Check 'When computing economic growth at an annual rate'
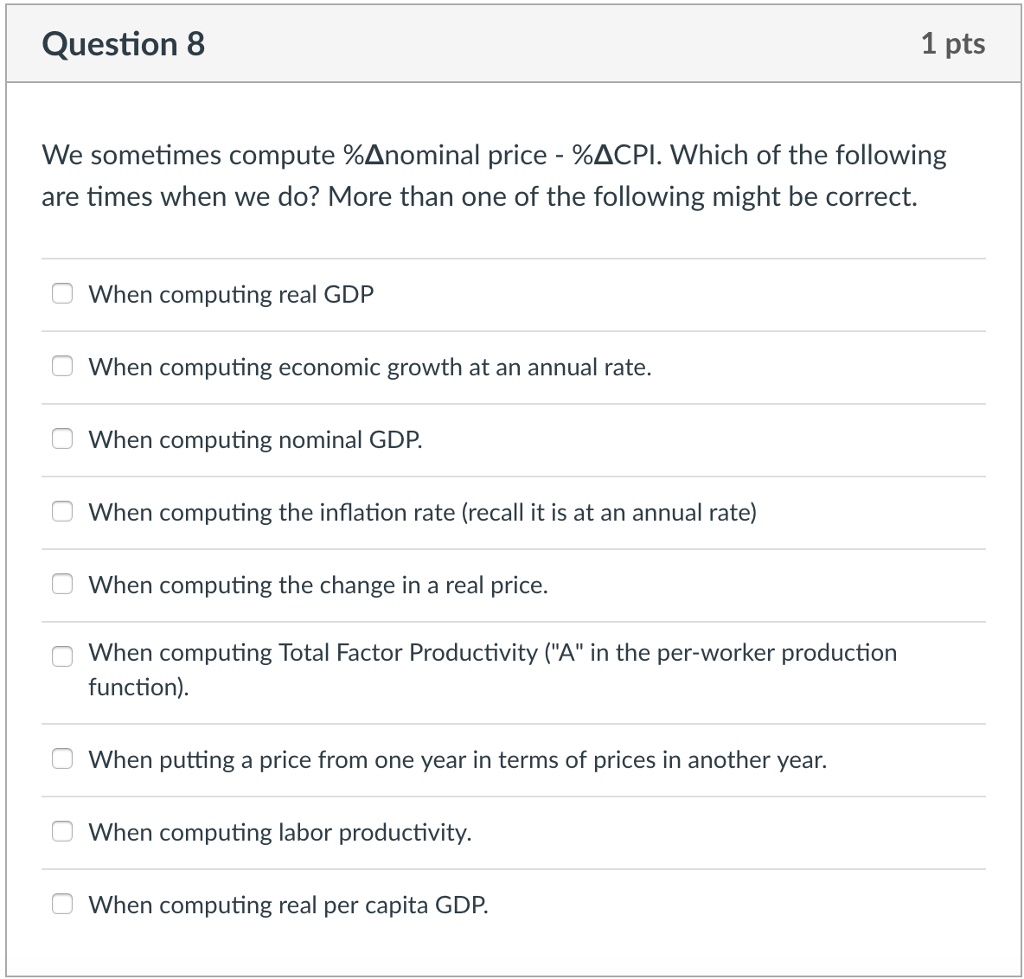The width and height of the screenshot is (1024, 979). coord(62,365)
